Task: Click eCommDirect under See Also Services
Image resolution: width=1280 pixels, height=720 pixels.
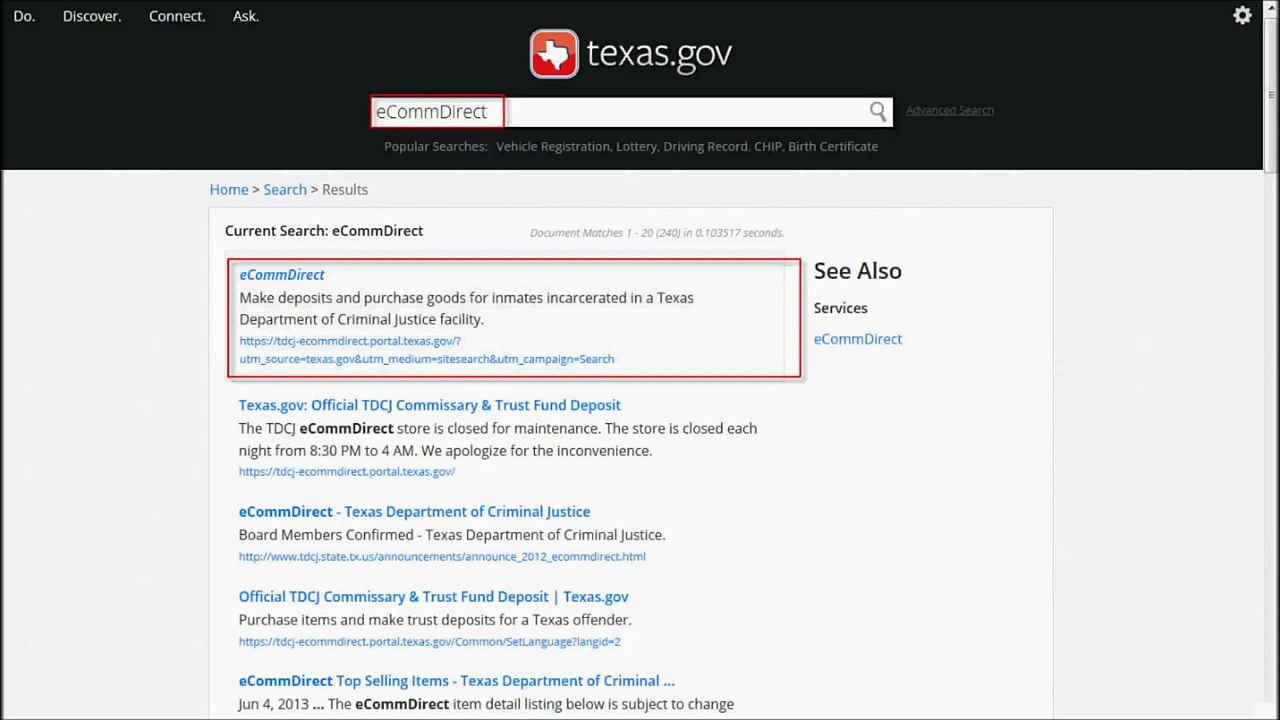Action: pyautogui.click(x=857, y=339)
